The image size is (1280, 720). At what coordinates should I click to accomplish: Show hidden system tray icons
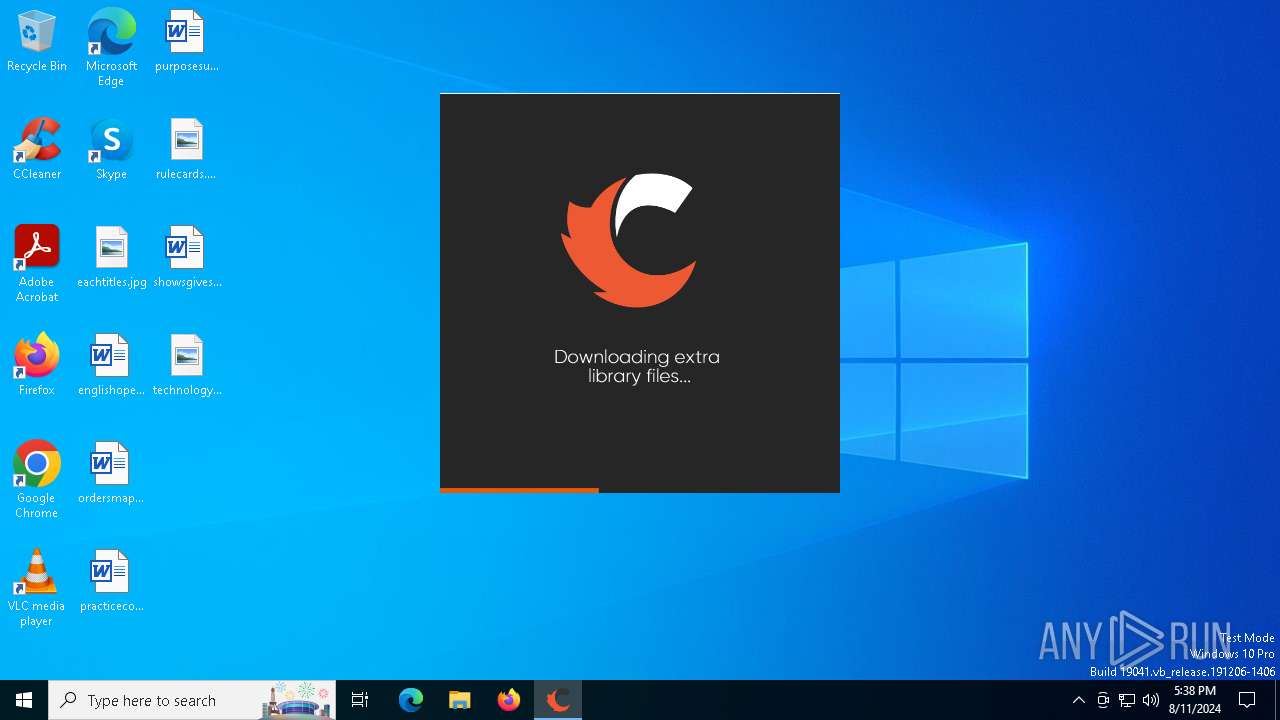[1078, 700]
